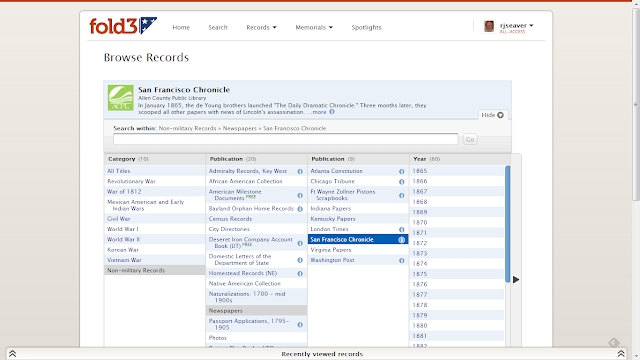Click the right arrow to scroll columns
Screen dimensions: 640x360
click(x=516, y=280)
